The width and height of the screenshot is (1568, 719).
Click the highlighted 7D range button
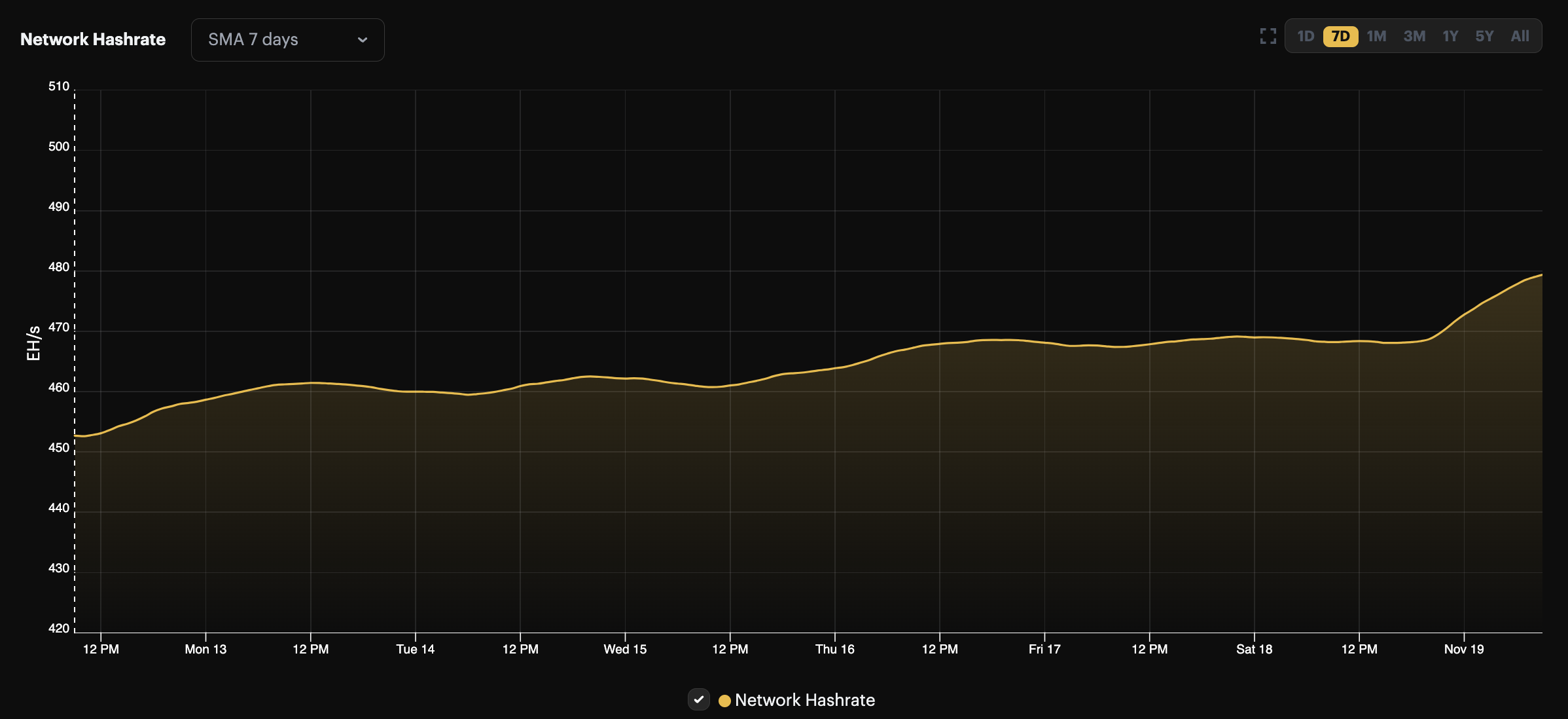pyautogui.click(x=1342, y=36)
